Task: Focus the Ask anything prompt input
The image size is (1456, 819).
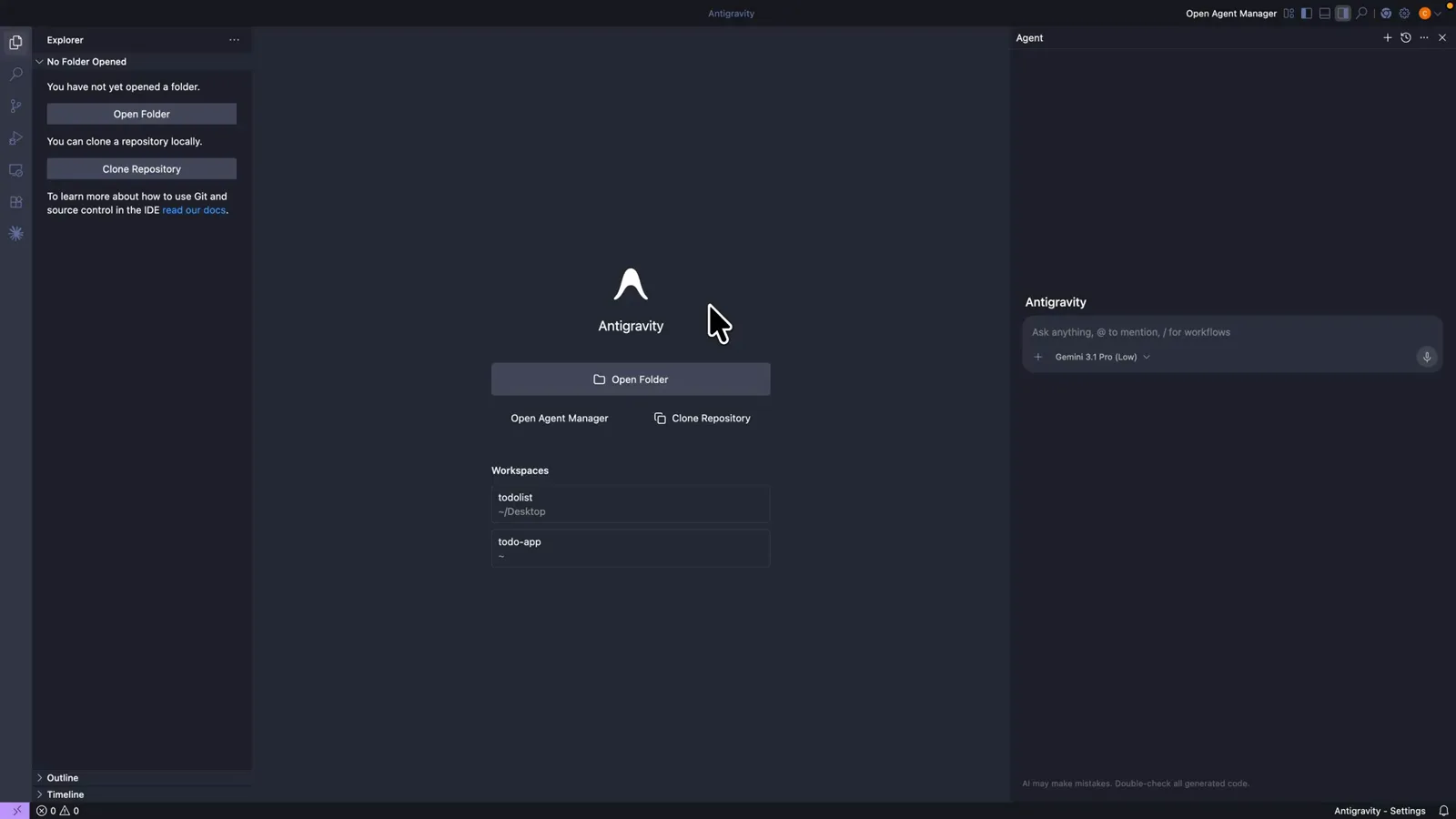Action: tap(1232, 332)
